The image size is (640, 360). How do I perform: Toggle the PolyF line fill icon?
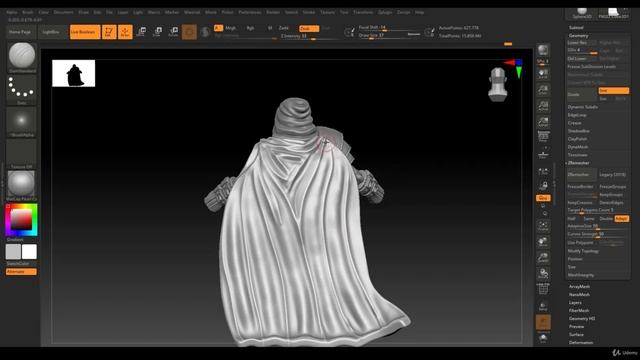pyautogui.click(x=543, y=289)
